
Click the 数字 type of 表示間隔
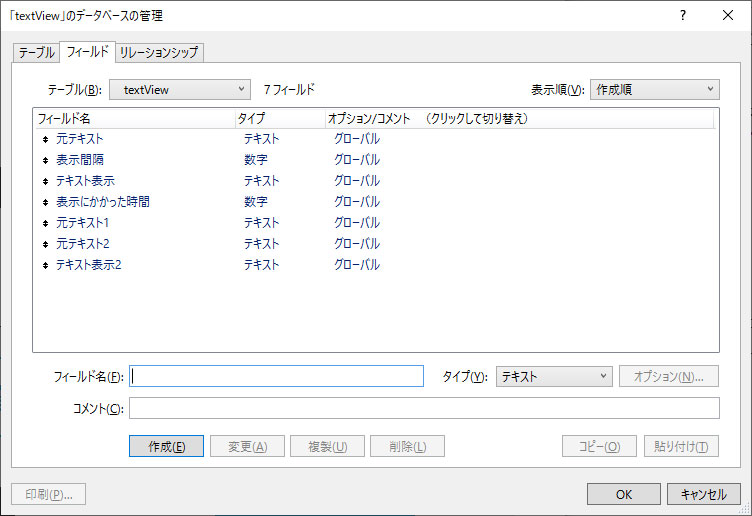(256, 160)
